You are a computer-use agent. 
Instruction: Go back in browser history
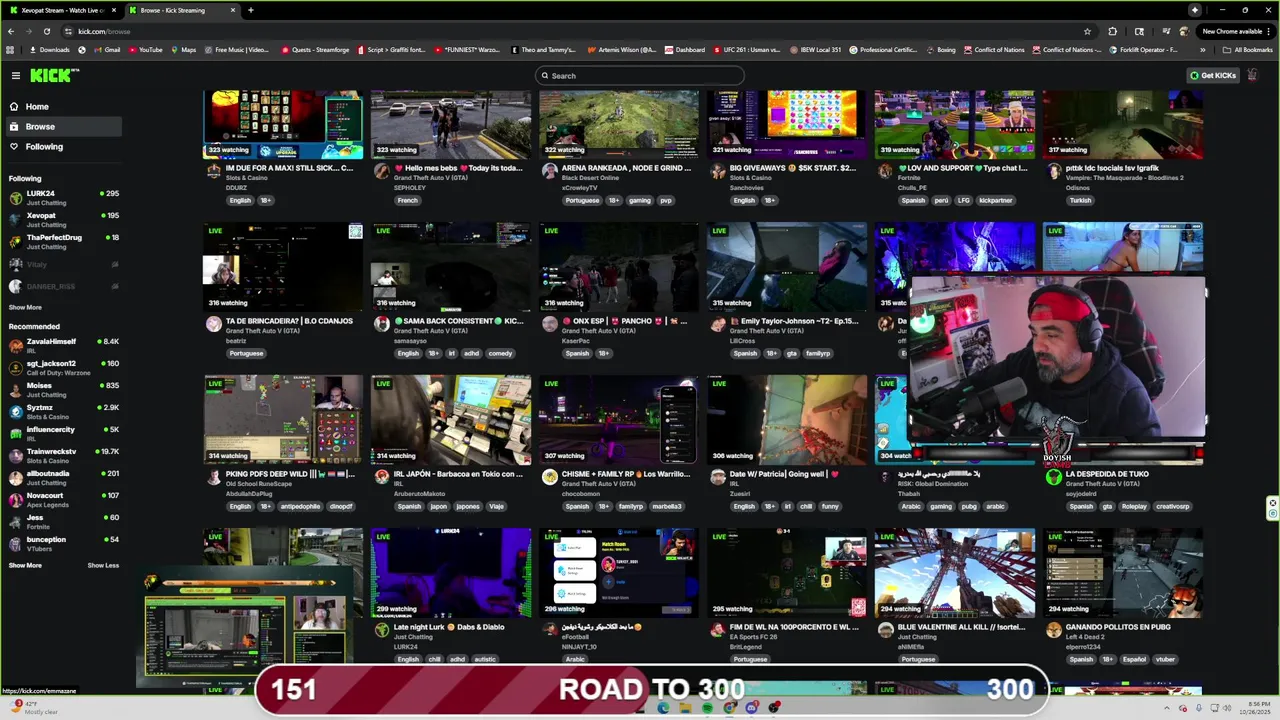(10, 31)
